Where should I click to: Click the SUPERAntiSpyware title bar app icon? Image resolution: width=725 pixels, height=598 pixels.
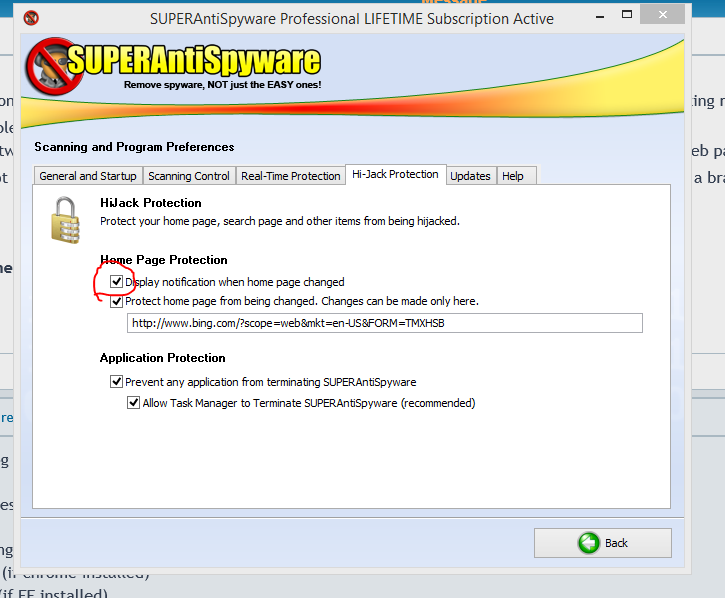click(x=31, y=18)
